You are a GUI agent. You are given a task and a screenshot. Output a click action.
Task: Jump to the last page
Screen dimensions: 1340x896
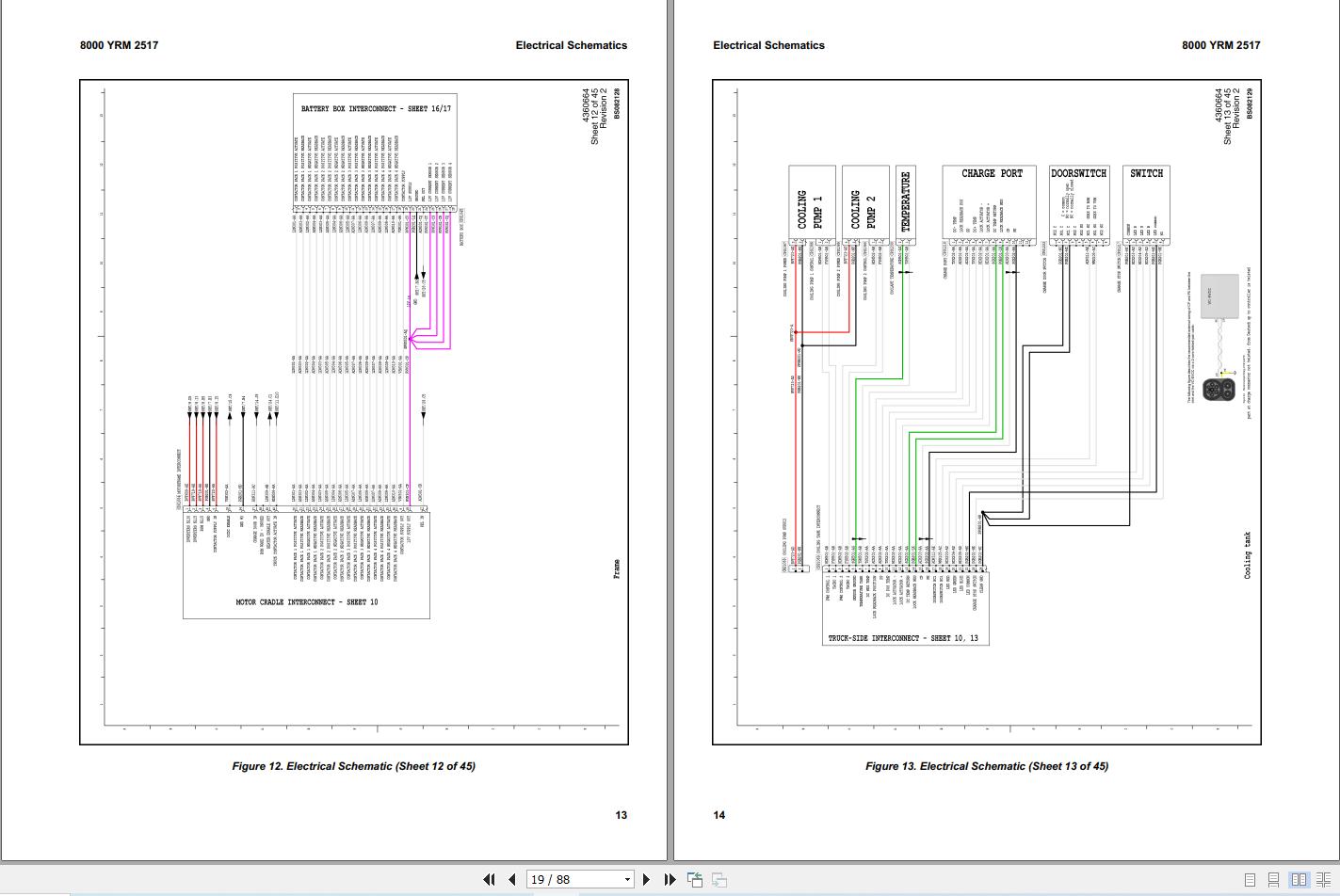(x=670, y=879)
